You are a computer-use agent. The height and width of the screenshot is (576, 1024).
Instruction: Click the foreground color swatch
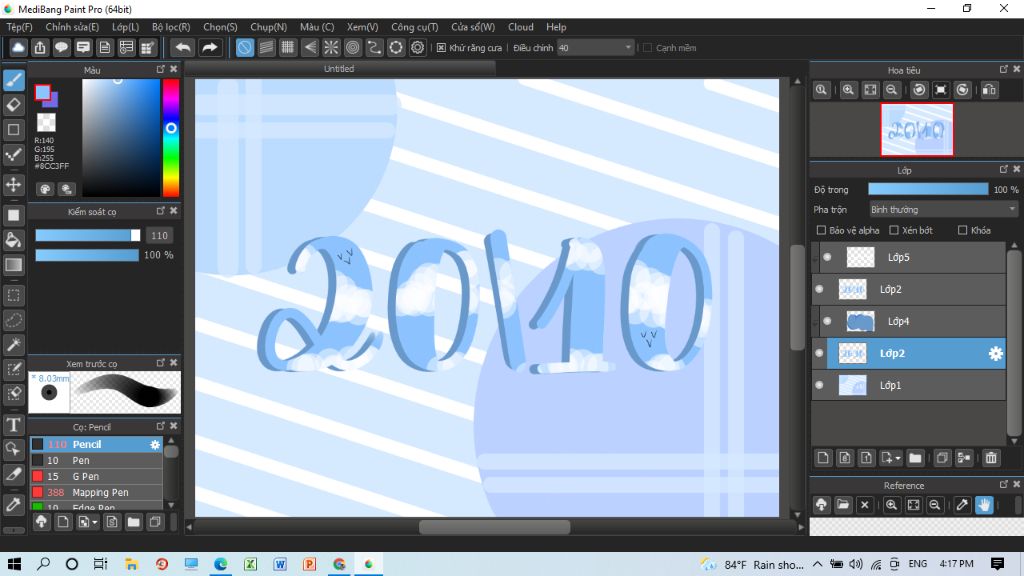pyautogui.click(x=42, y=93)
